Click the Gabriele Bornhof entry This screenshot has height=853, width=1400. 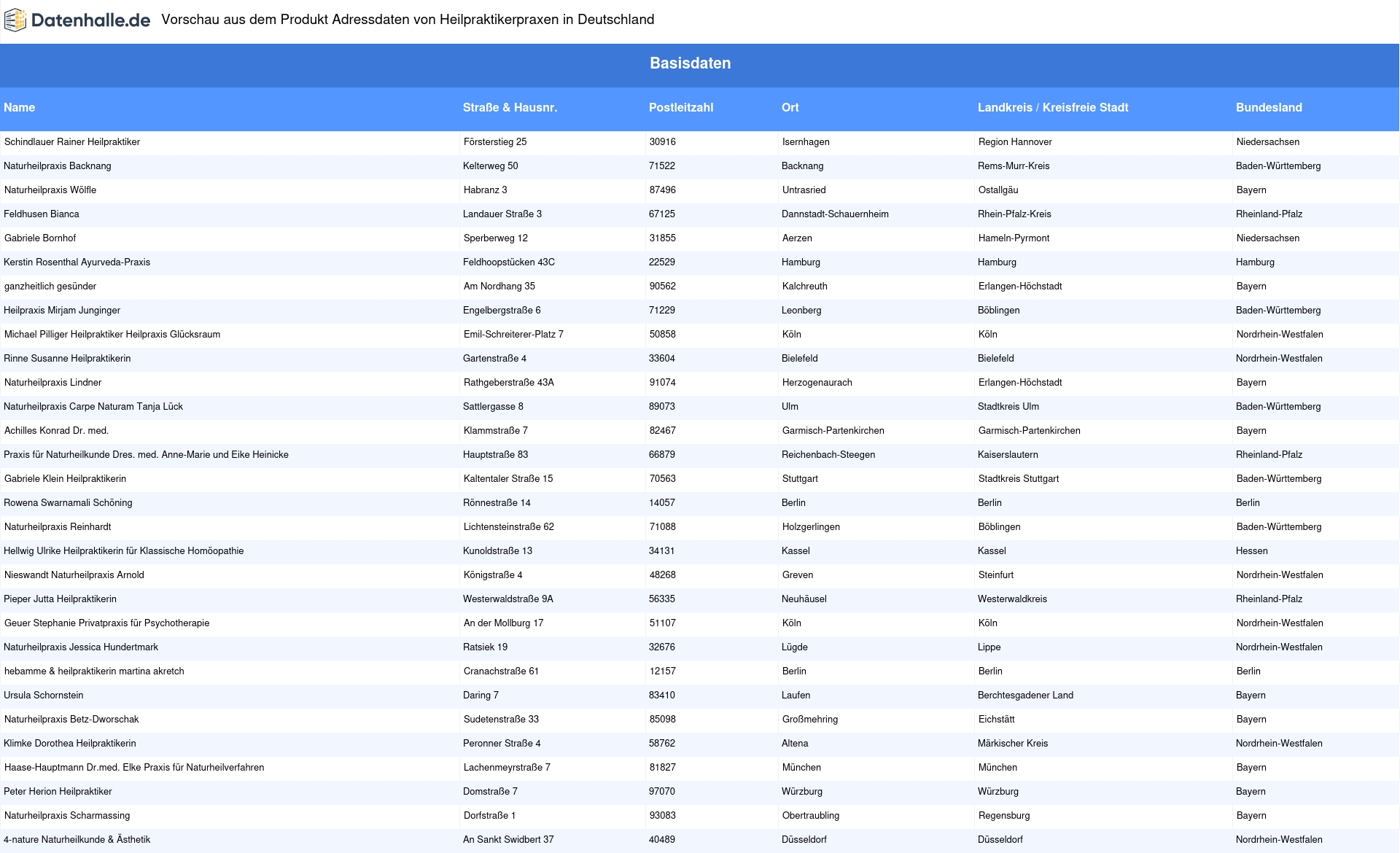(x=40, y=238)
